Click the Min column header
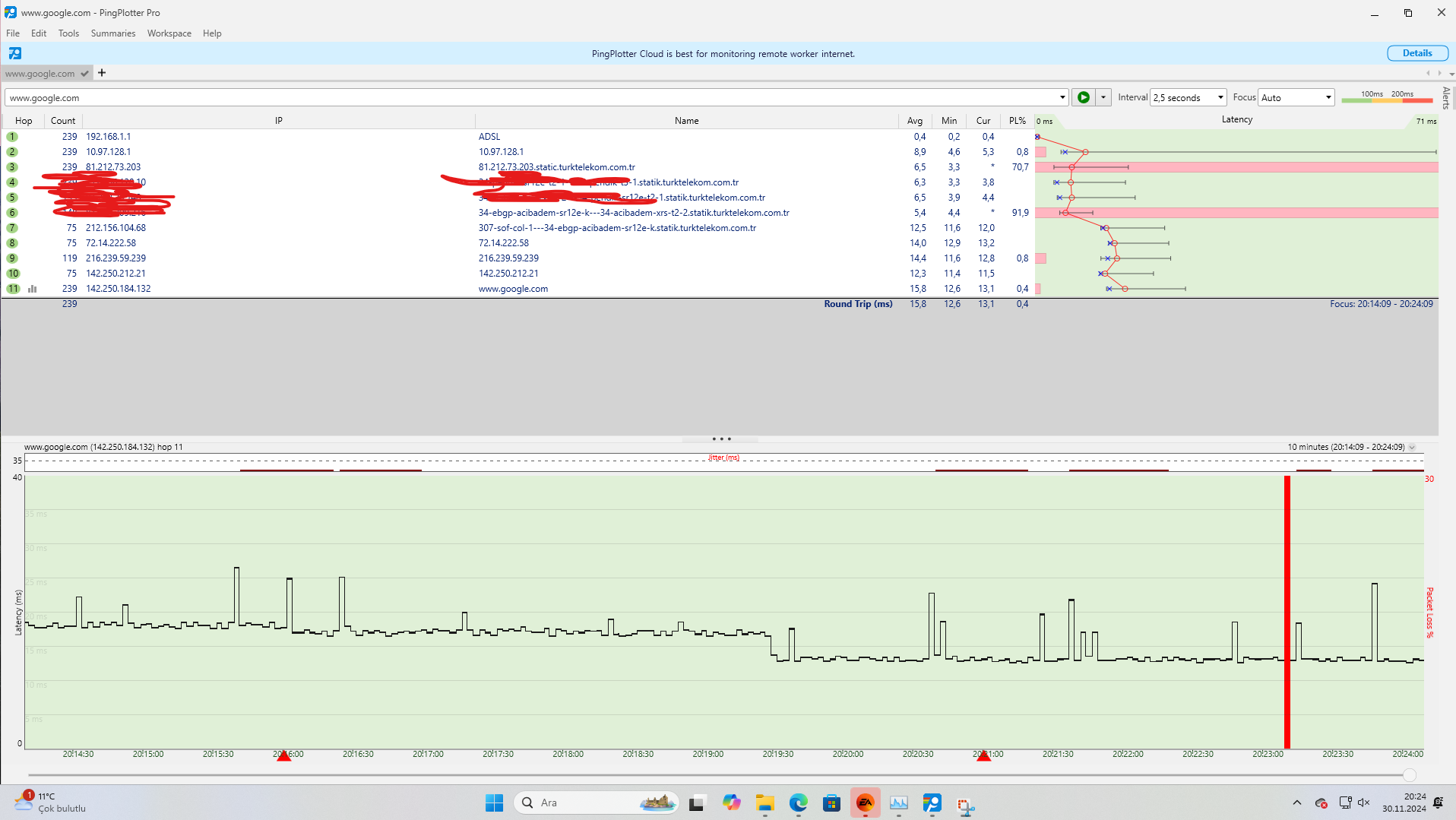This screenshot has width=1456, height=820. pyautogui.click(x=949, y=121)
